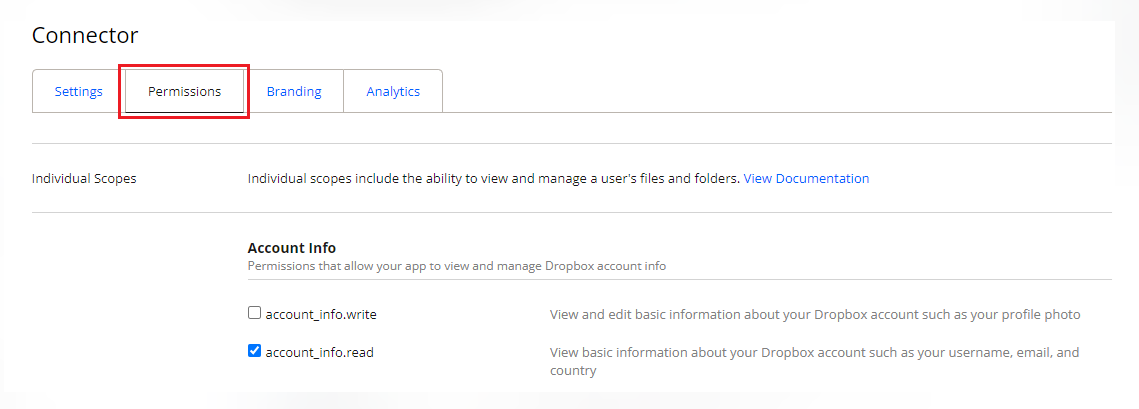Open the Settings tab

coord(78,91)
